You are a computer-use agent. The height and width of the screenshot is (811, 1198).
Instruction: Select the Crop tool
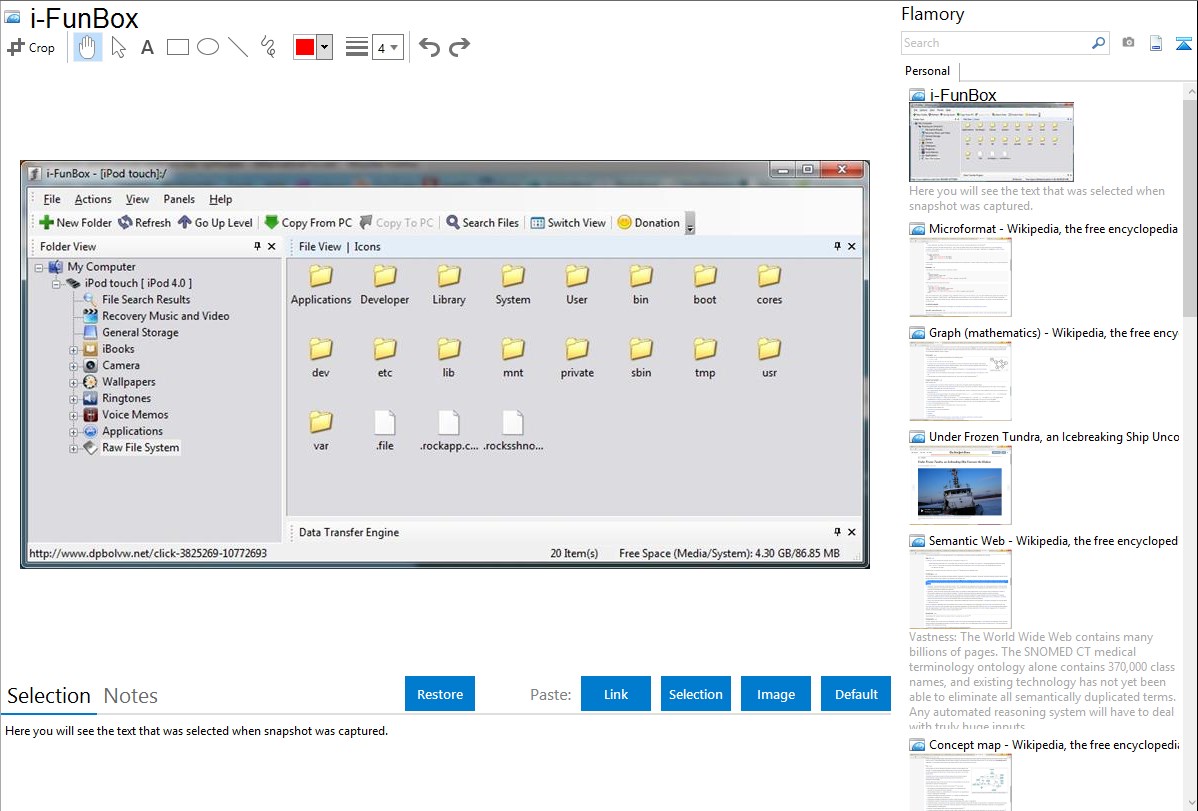(31, 47)
